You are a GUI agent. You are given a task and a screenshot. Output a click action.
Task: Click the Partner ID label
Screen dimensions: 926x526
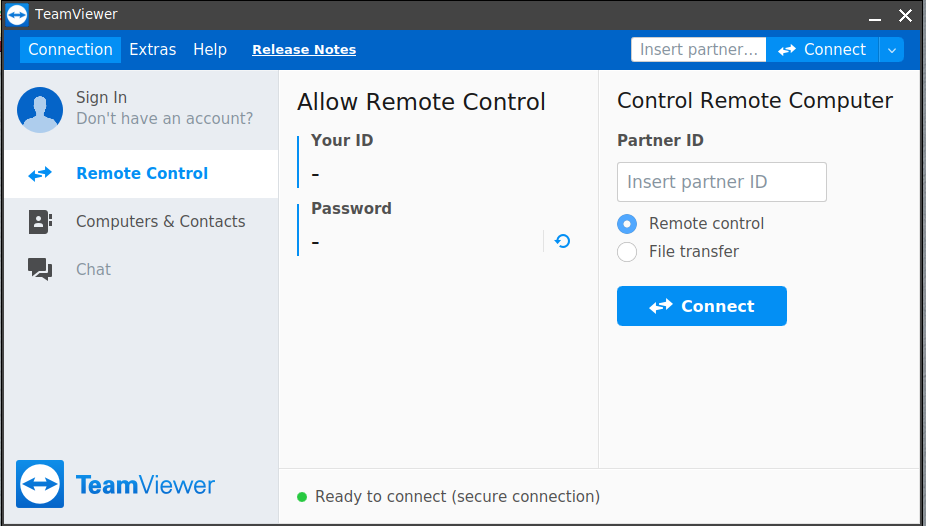click(x=660, y=141)
